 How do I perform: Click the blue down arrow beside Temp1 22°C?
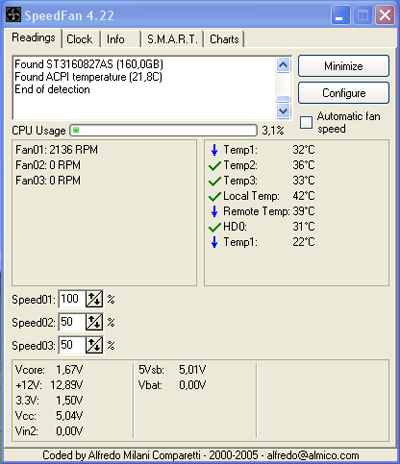(214, 242)
